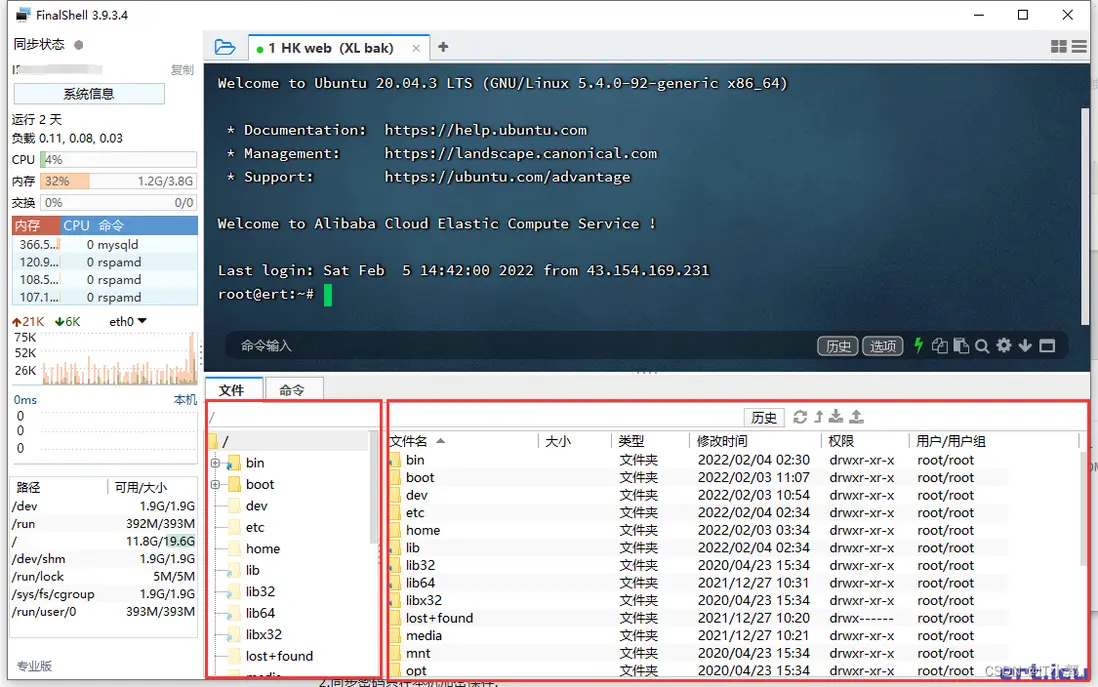Click the 交换 swap usage bar
The height and width of the screenshot is (687, 1098).
point(118,203)
